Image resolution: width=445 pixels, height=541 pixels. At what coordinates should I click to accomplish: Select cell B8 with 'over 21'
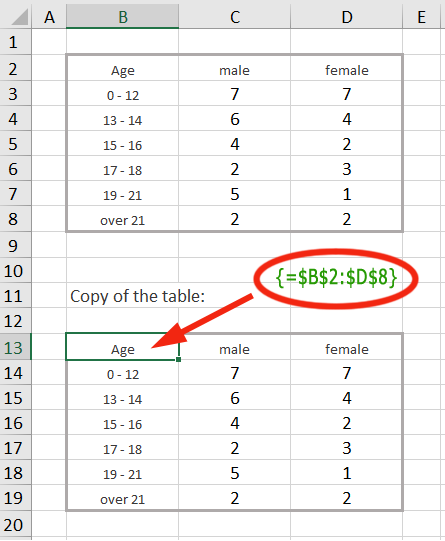pyautogui.click(x=122, y=219)
